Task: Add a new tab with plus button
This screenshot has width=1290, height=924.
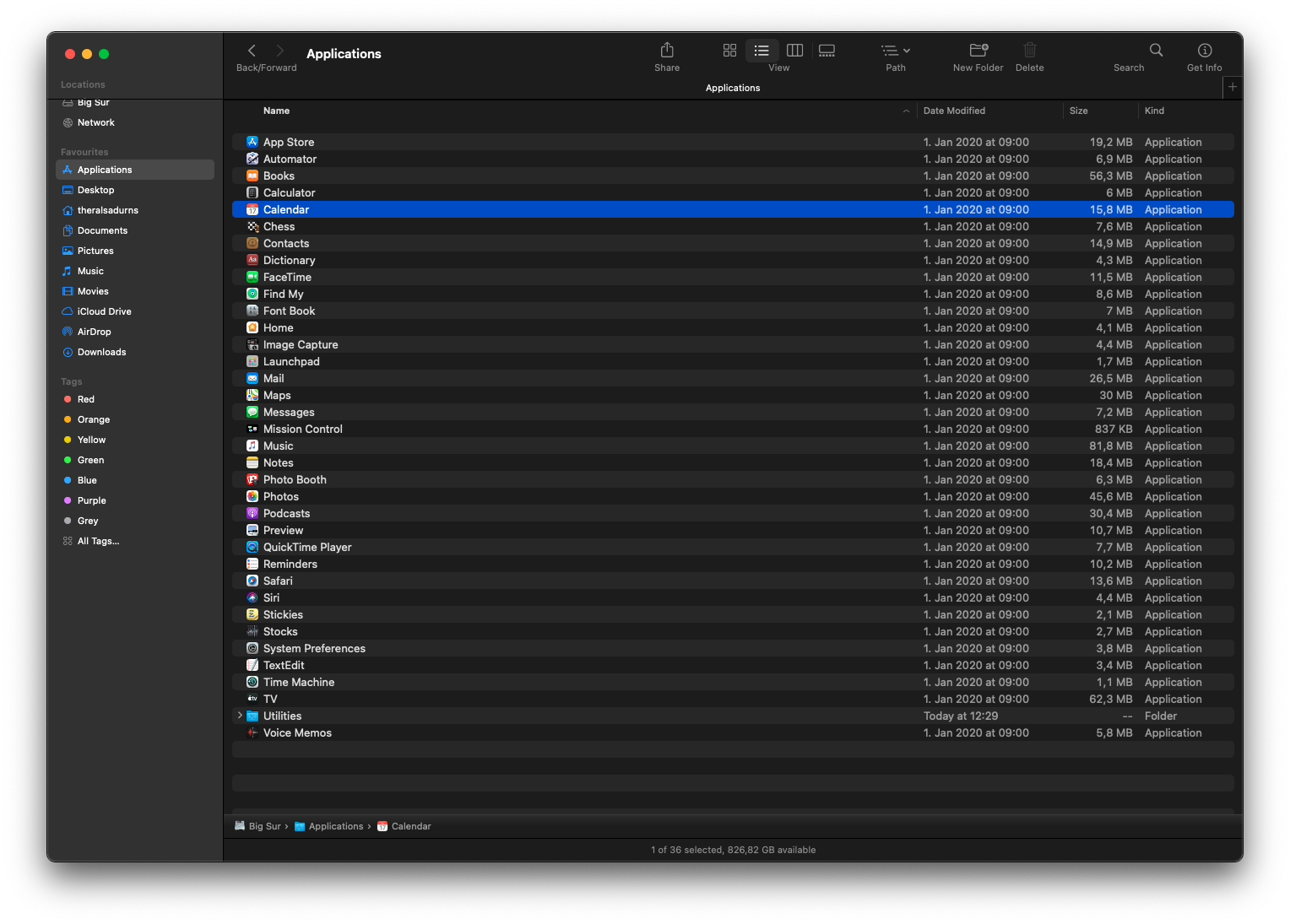Action: pos(1233,87)
